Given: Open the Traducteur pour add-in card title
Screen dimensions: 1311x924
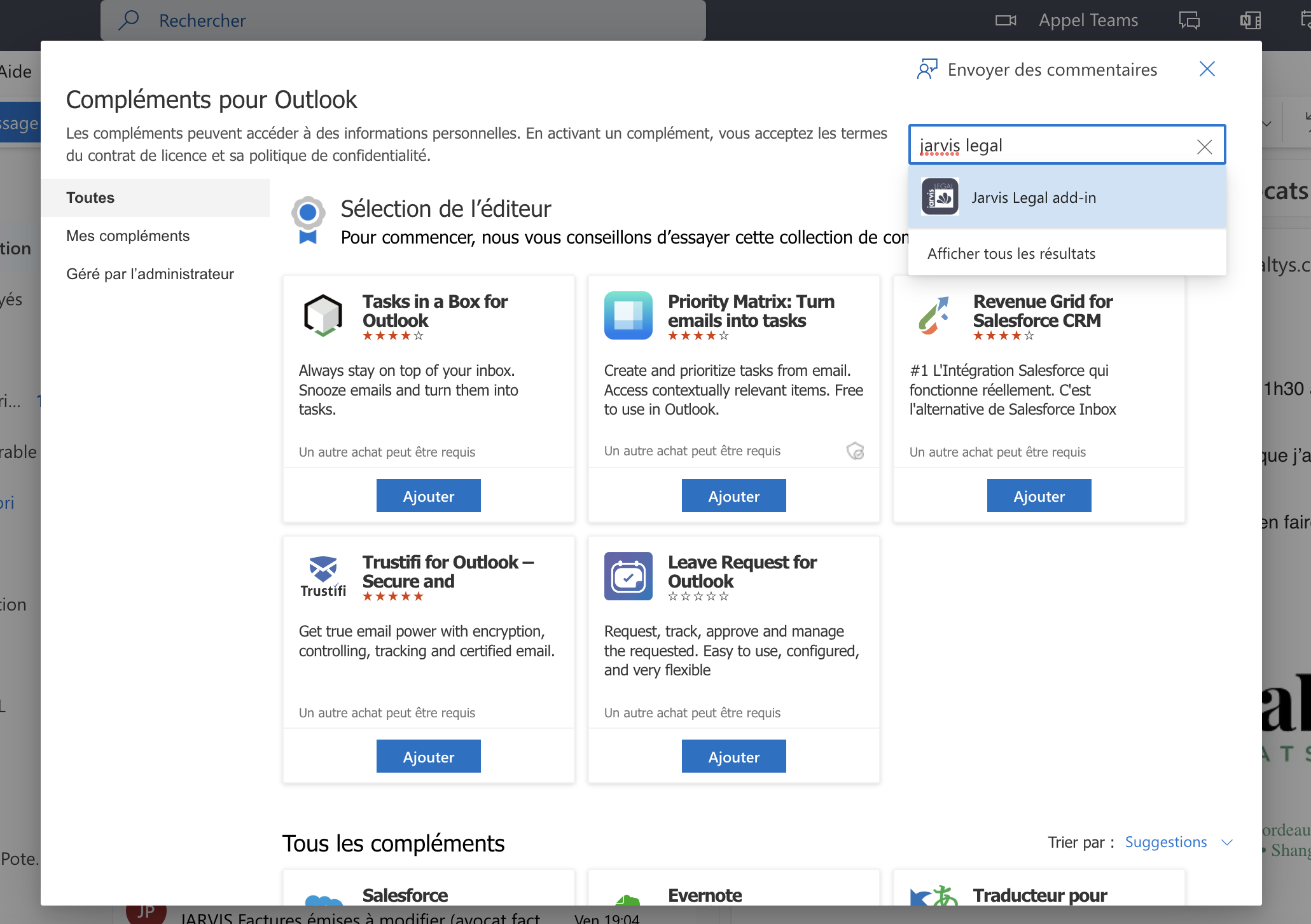Looking at the screenshot, I should 1040,895.
